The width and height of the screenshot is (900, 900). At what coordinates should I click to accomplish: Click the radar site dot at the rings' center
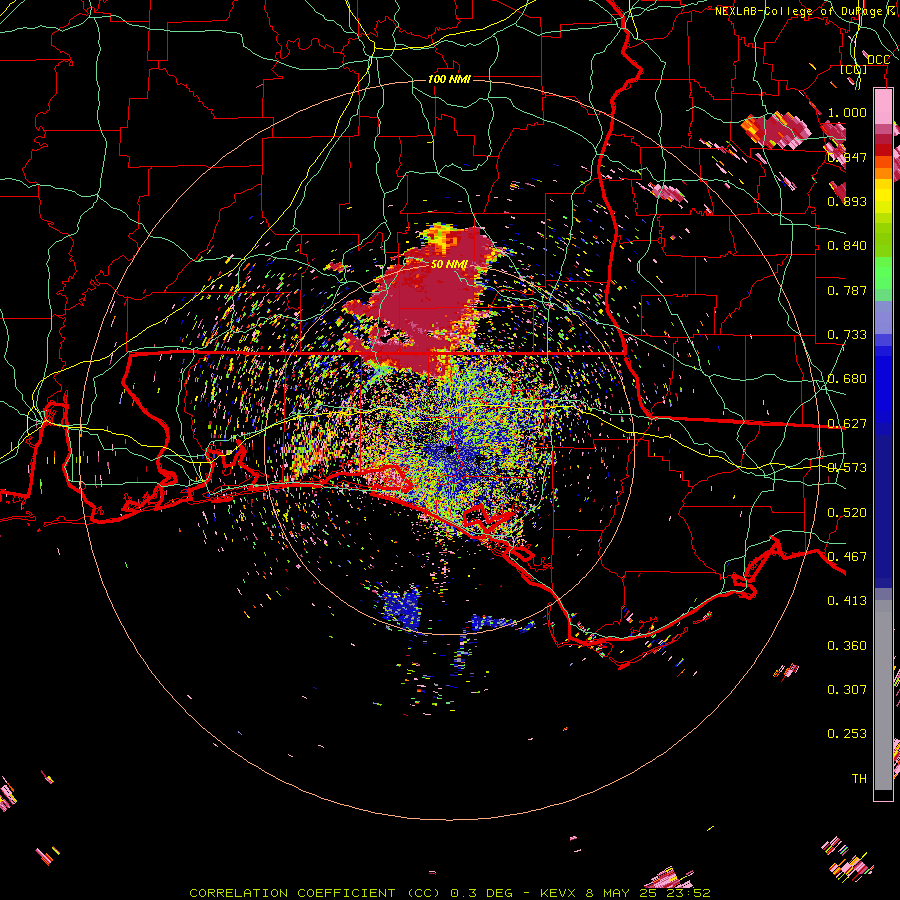point(449,449)
